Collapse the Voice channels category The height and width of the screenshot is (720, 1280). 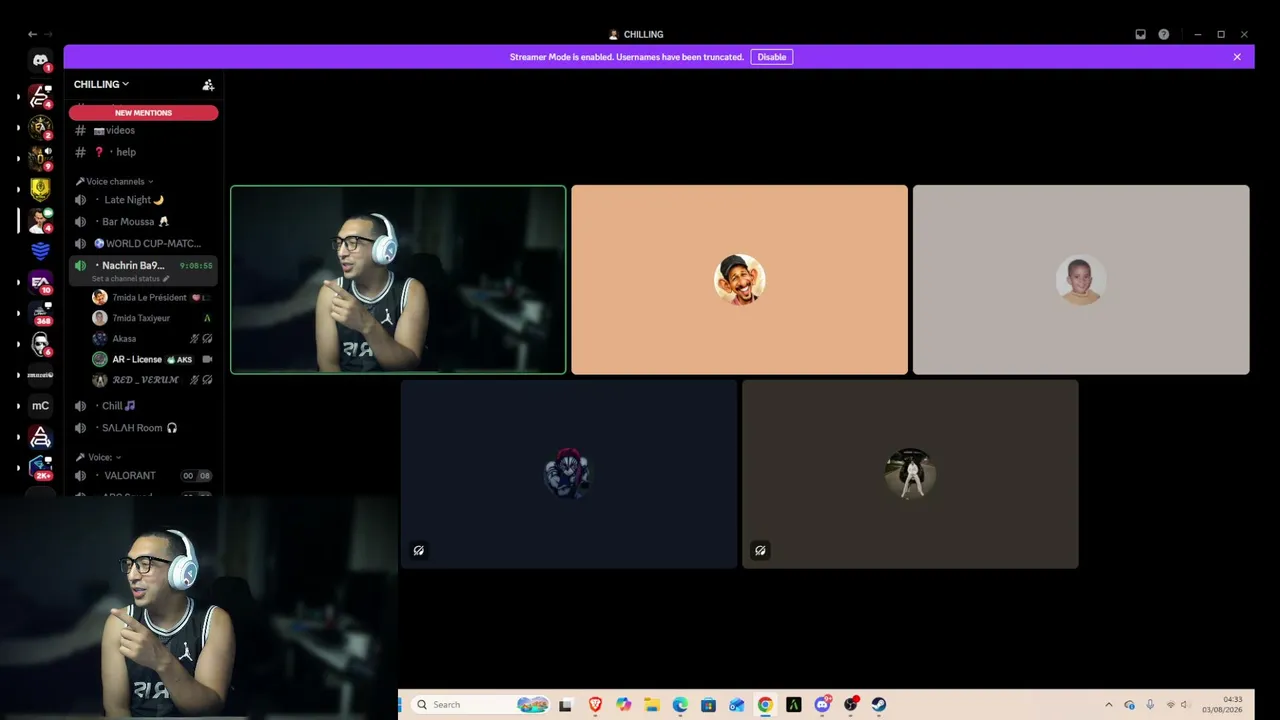115,182
